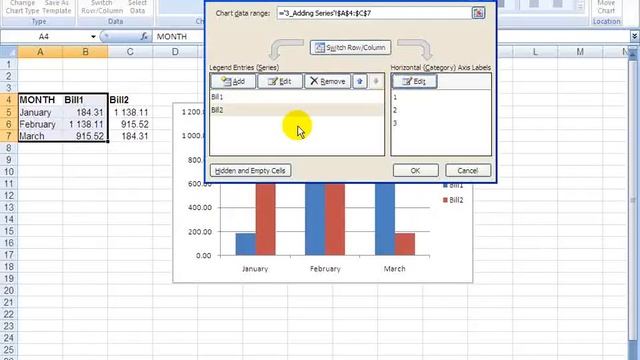Screen dimensions: 640x360
Task: Move the selected series down with the arrow
Action: (x=376, y=81)
